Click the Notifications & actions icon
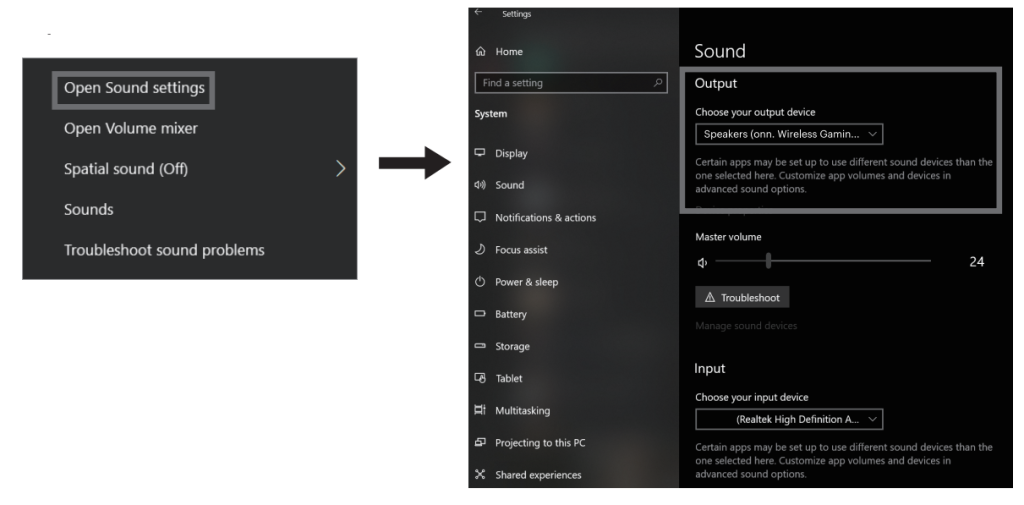Viewport: 1024px width, 505px height. tap(480, 217)
